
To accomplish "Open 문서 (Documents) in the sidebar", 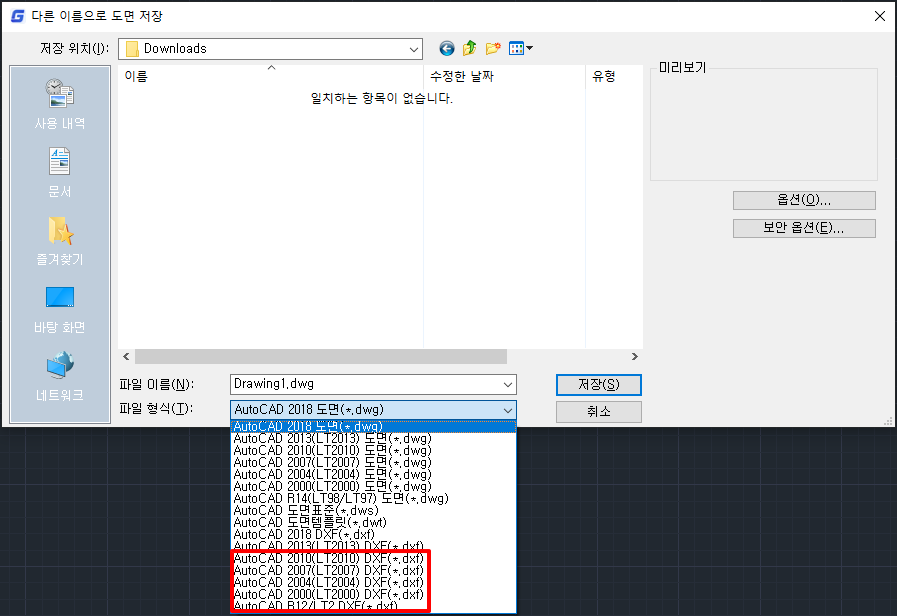I will (x=60, y=173).
